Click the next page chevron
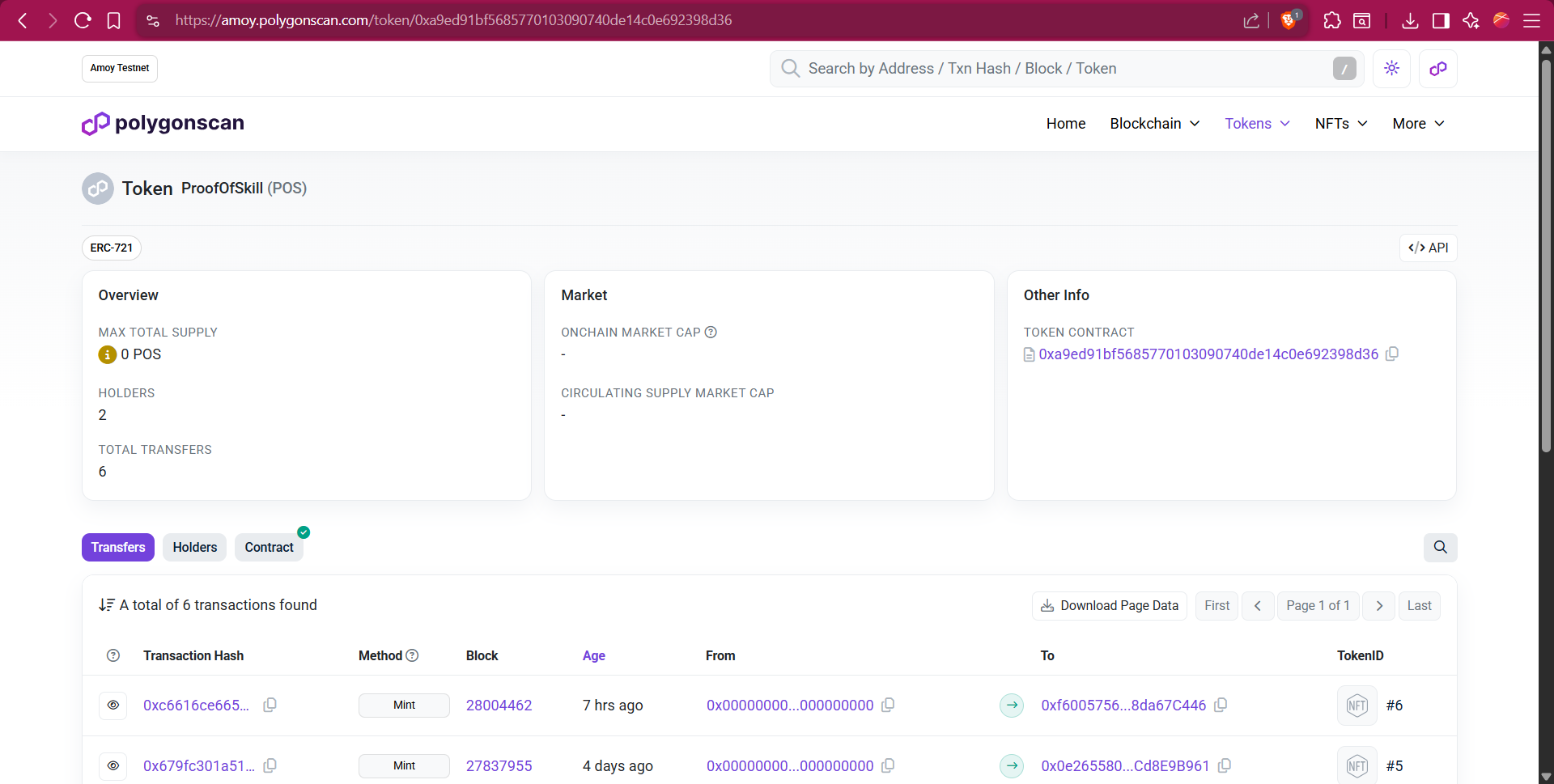Image resolution: width=1554 pixels, height=784 pixels. coord(1379,606)
